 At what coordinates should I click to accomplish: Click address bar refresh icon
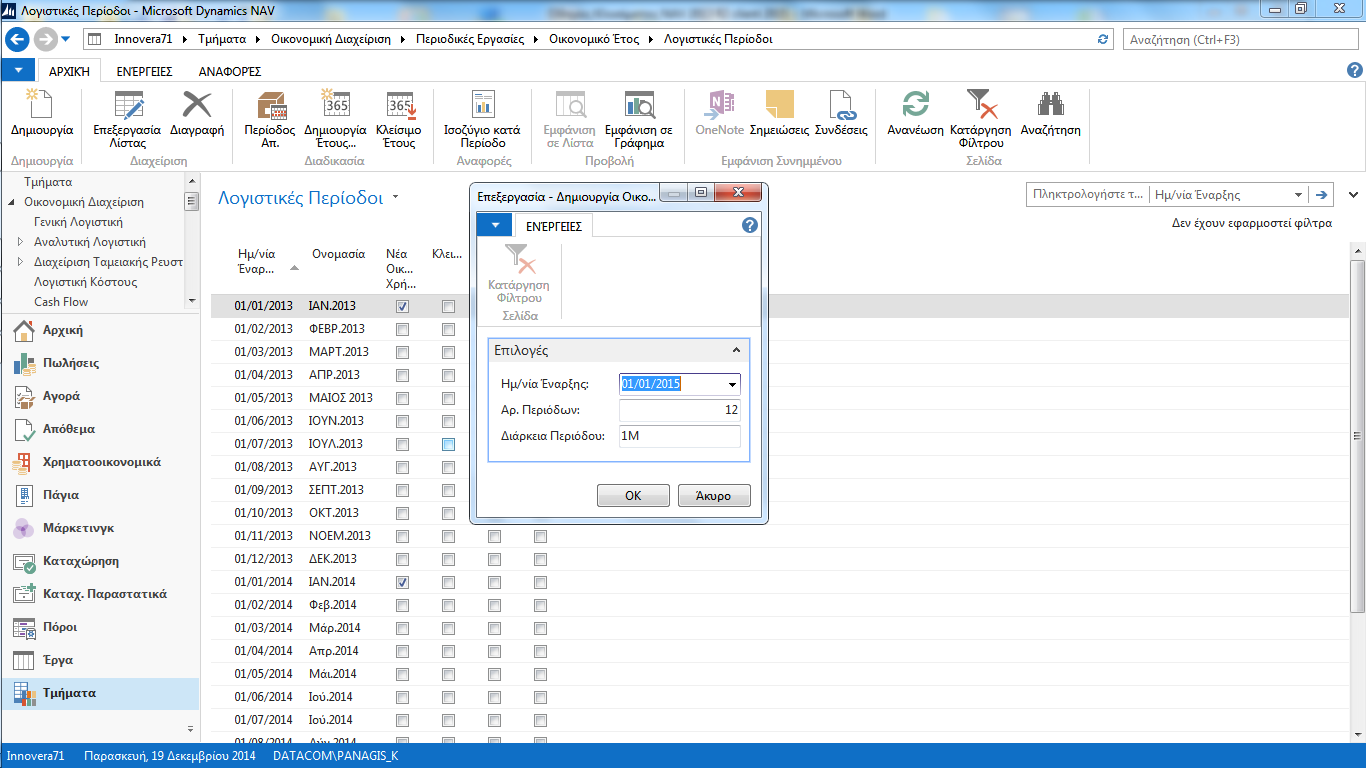1103,40
